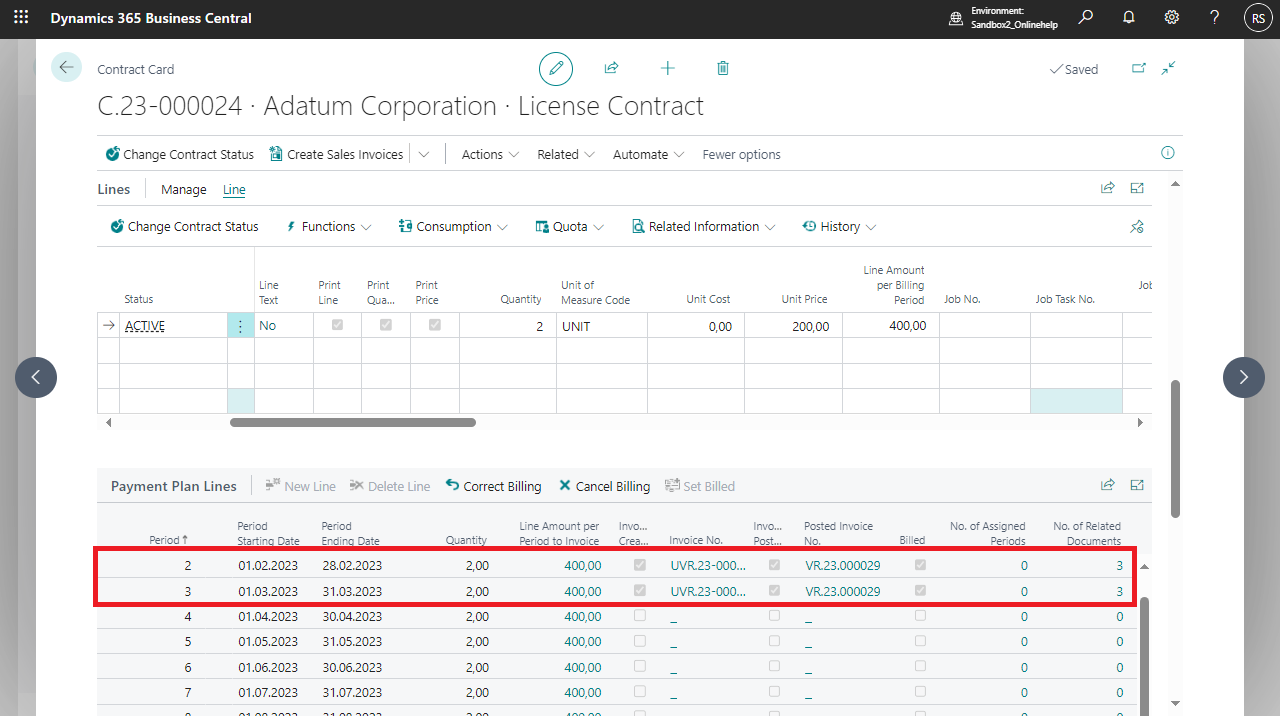The width and height of the screenshot is (1280, 716).
Task: Click Fewer options
Action: pos(741,154)
